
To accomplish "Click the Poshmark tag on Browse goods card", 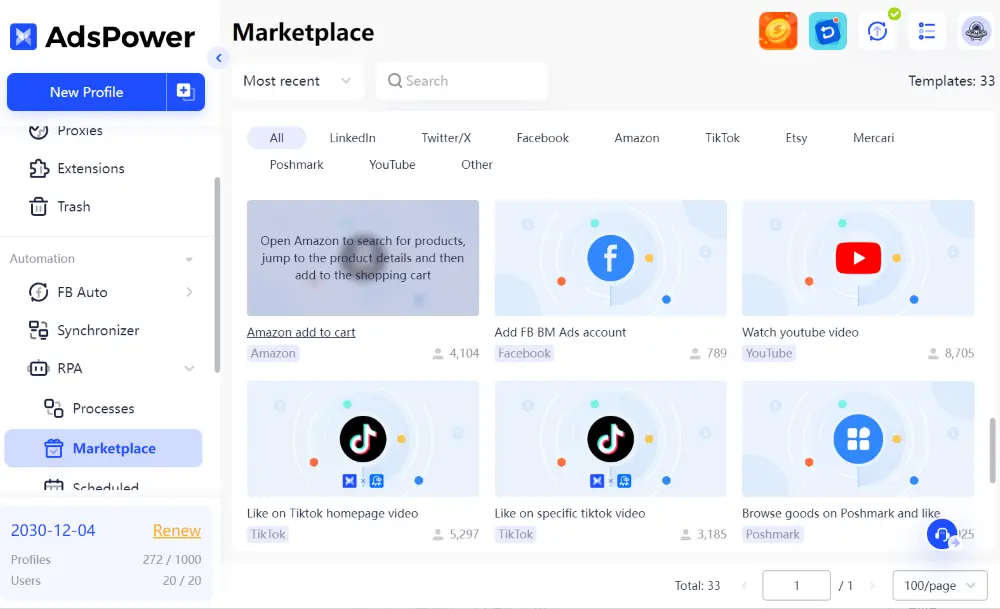I will (773, 534).
